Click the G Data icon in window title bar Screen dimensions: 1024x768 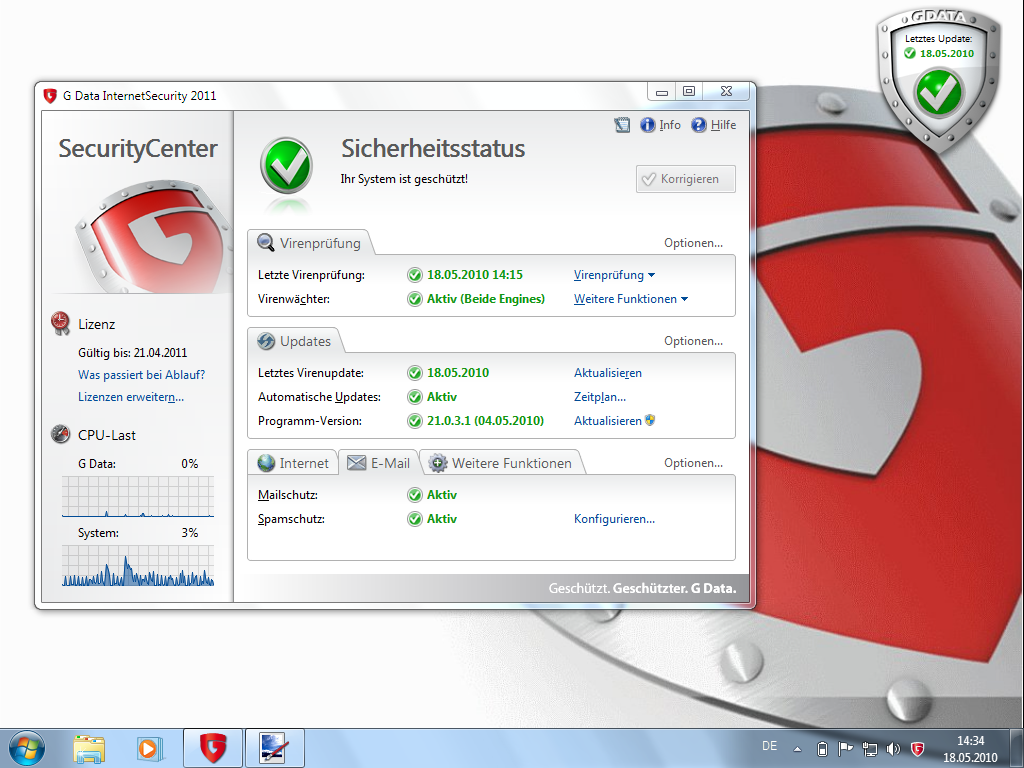pos(50,96)
